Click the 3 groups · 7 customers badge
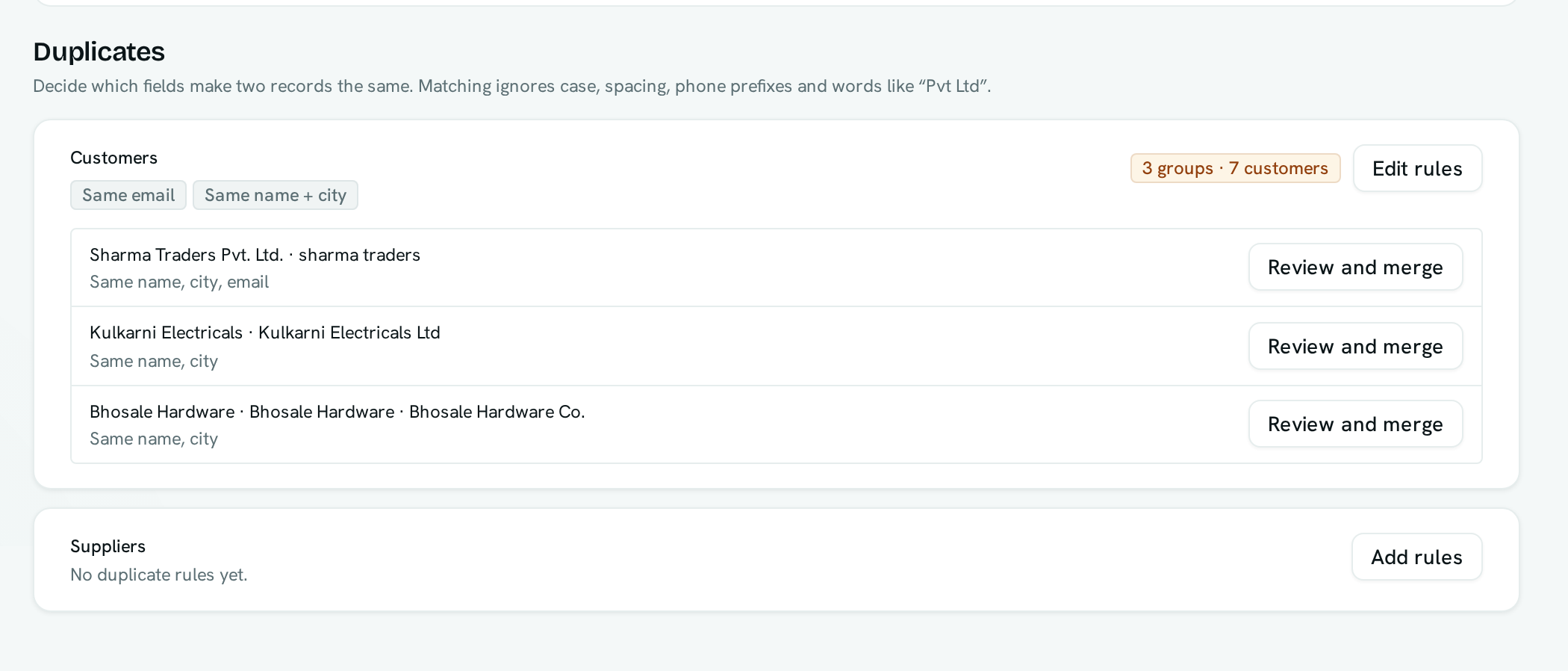Viewport: 1568px width, 671px height. click(x=1235, y=168)
